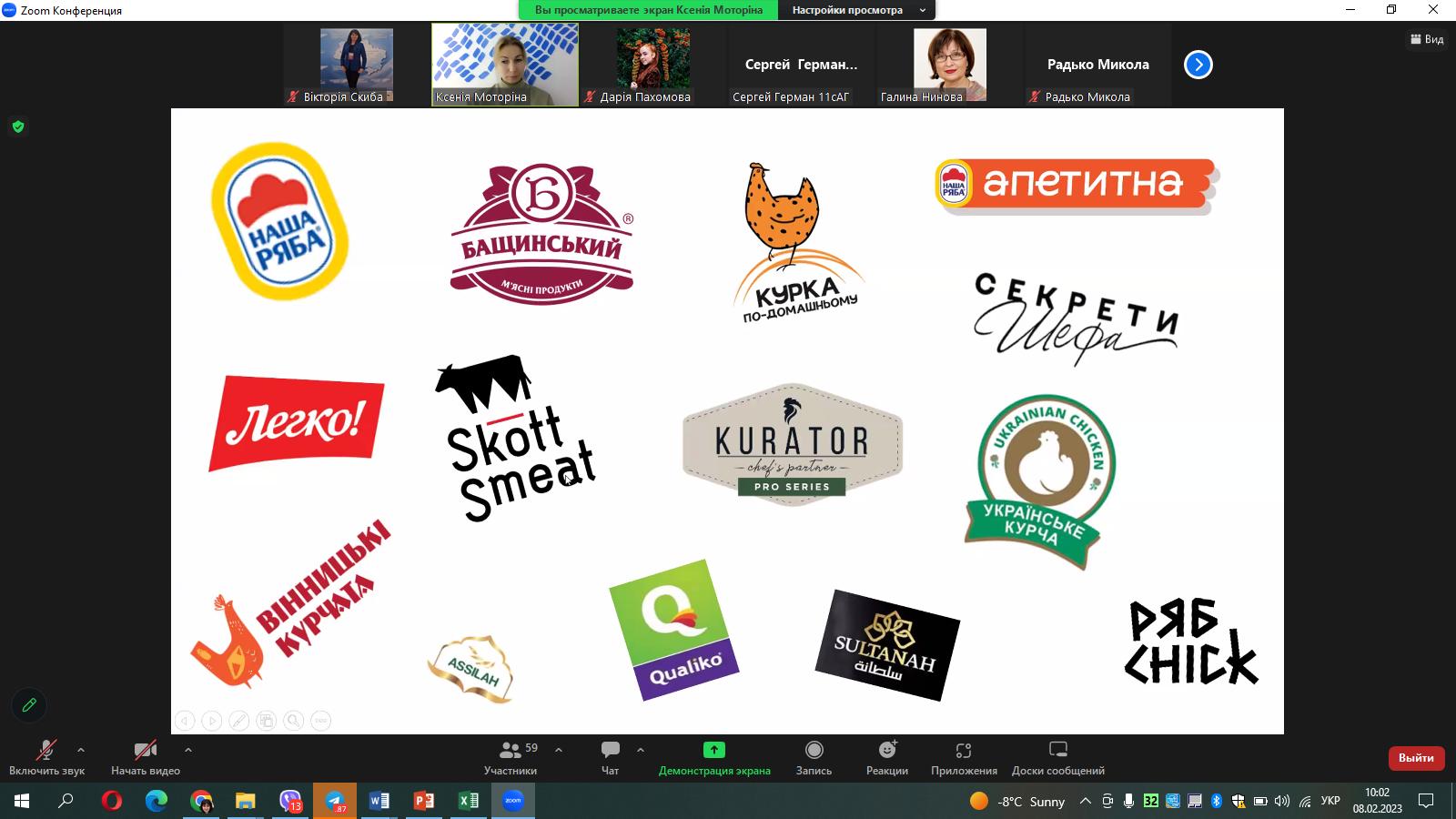1456x819 pixels.
Task: Click the Zoom taskbar icon
Action: (x=513, y=801)
